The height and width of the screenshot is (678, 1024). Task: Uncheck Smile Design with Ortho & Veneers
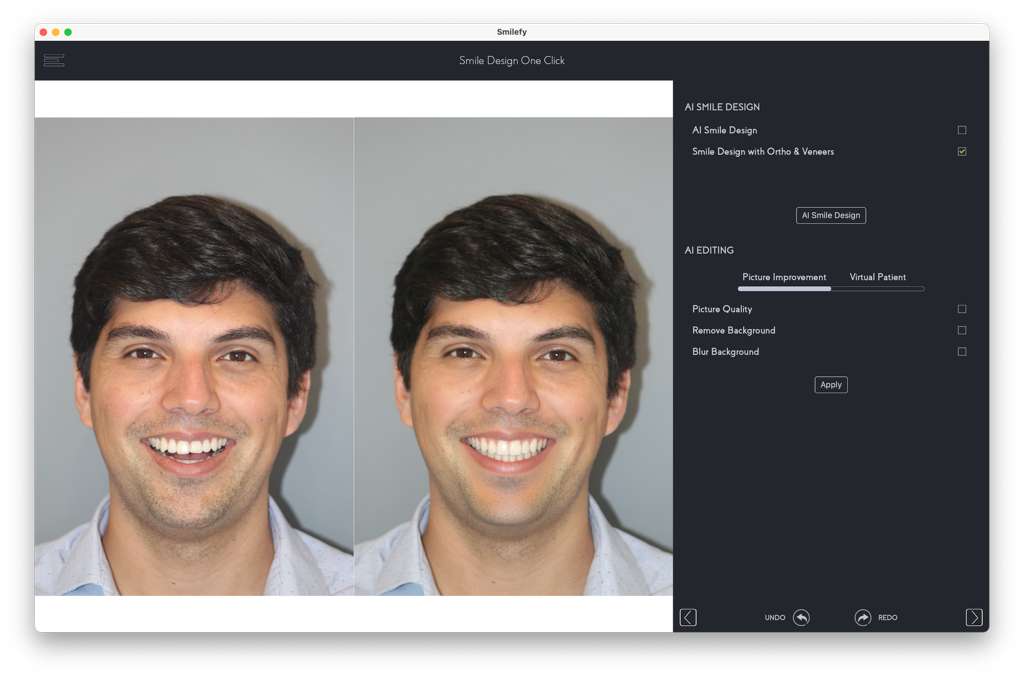pos(962,152)
